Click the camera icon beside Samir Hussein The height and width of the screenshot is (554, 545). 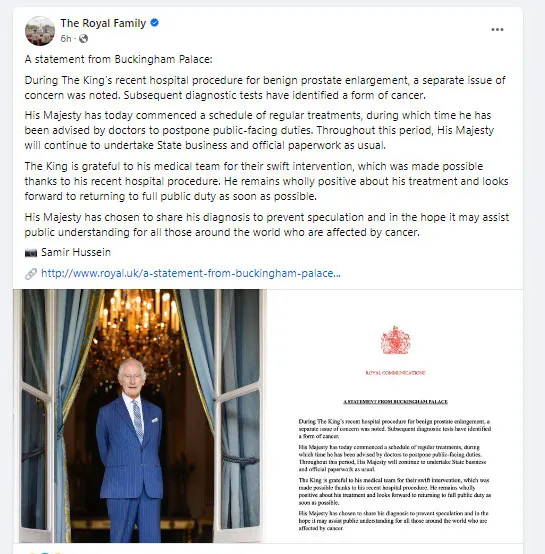pyautogui.click(x=31, y=253)
